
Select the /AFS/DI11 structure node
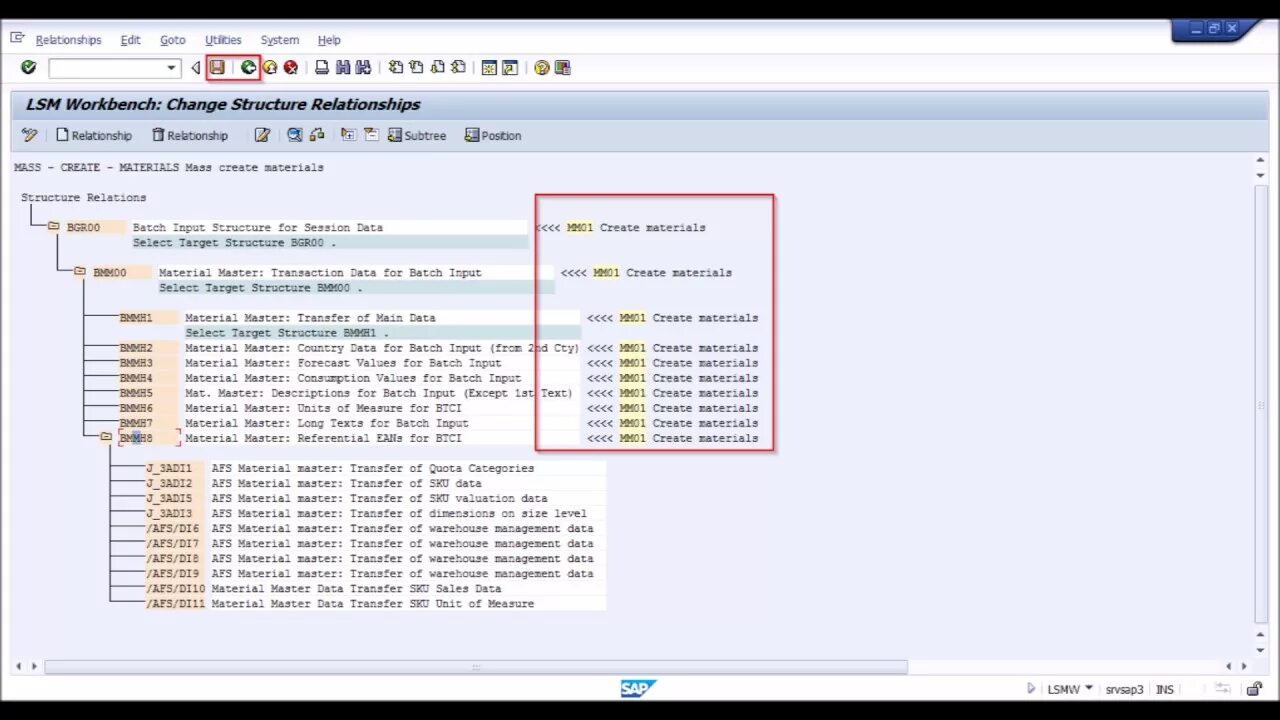[x=175, y=604]
